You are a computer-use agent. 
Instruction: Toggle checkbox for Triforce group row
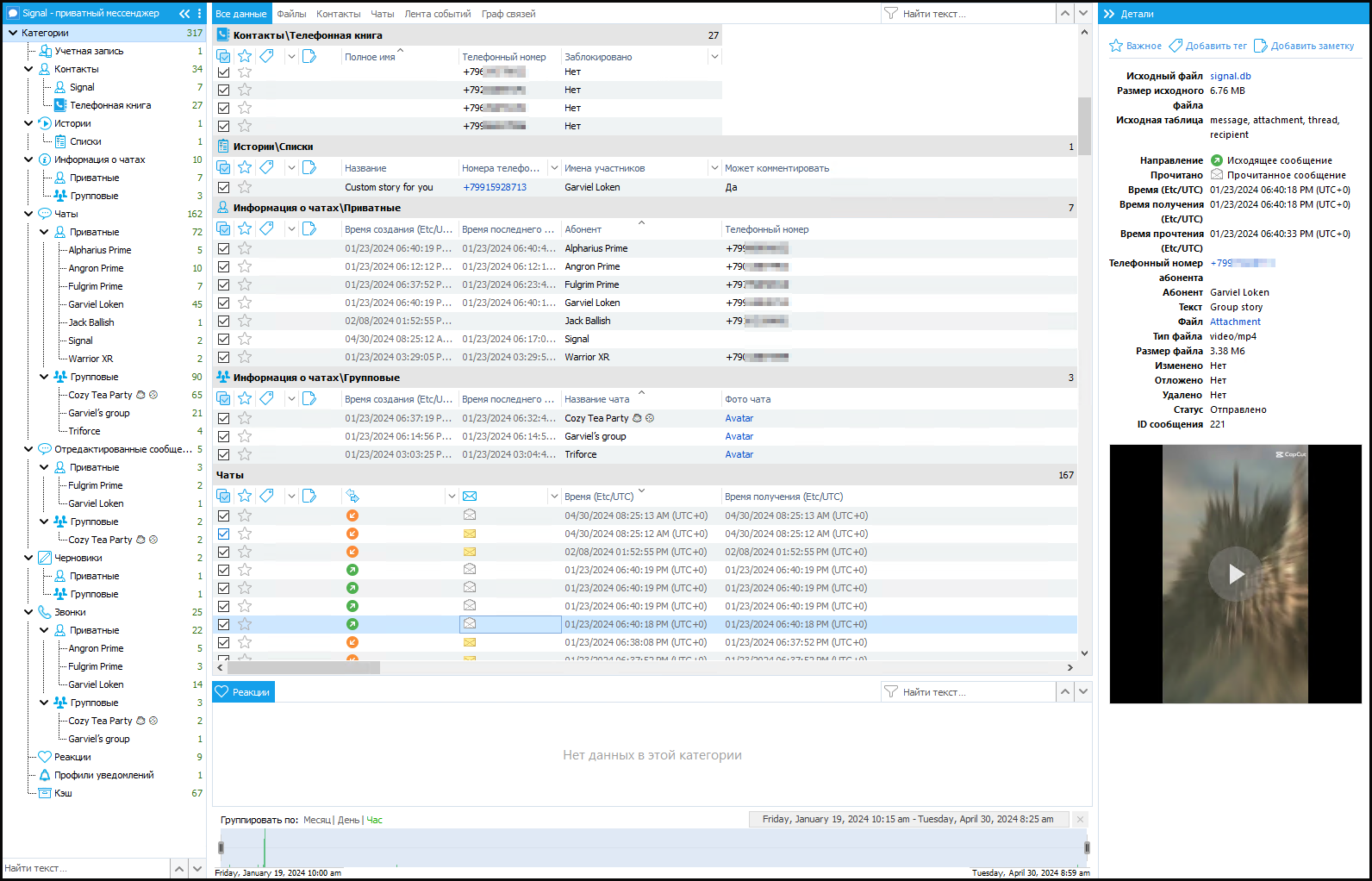tap(224, 454)
